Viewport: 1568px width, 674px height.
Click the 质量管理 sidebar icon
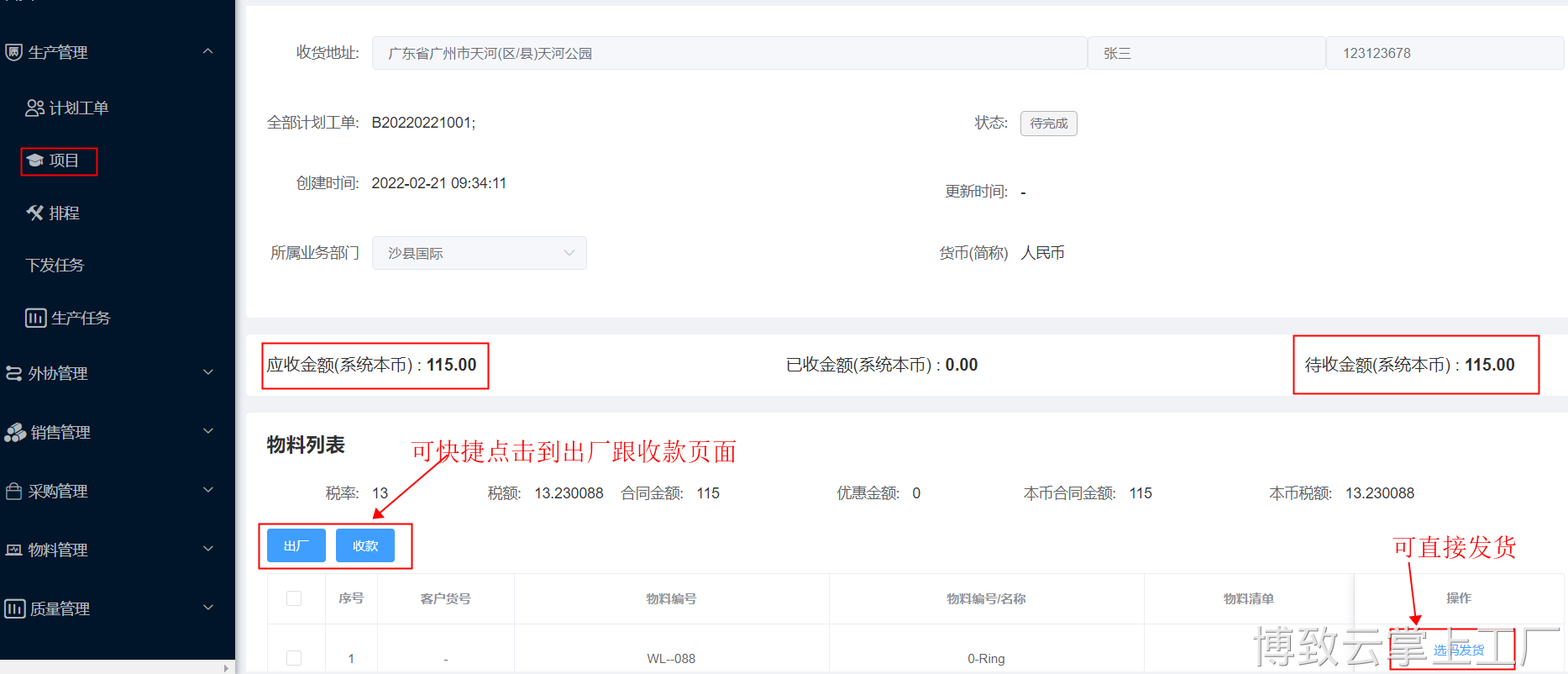tap(14, 608)
